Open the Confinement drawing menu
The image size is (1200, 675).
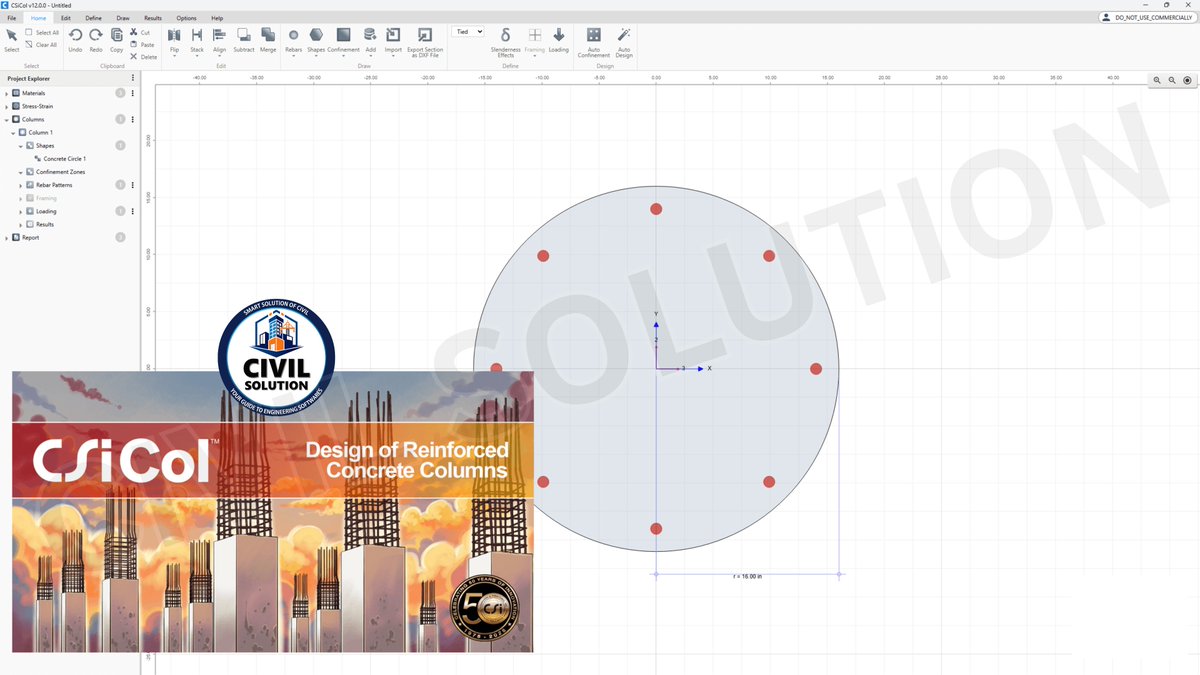tap(344, 41)
